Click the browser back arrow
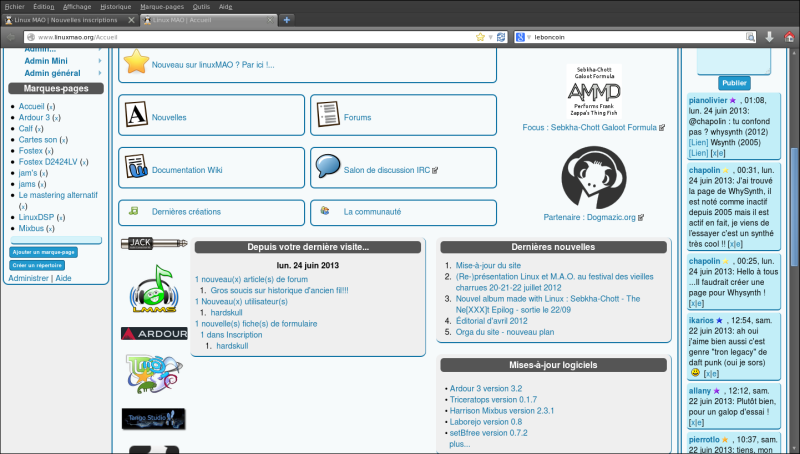This screenshot has height=454, width=800. tap(11, 37)
